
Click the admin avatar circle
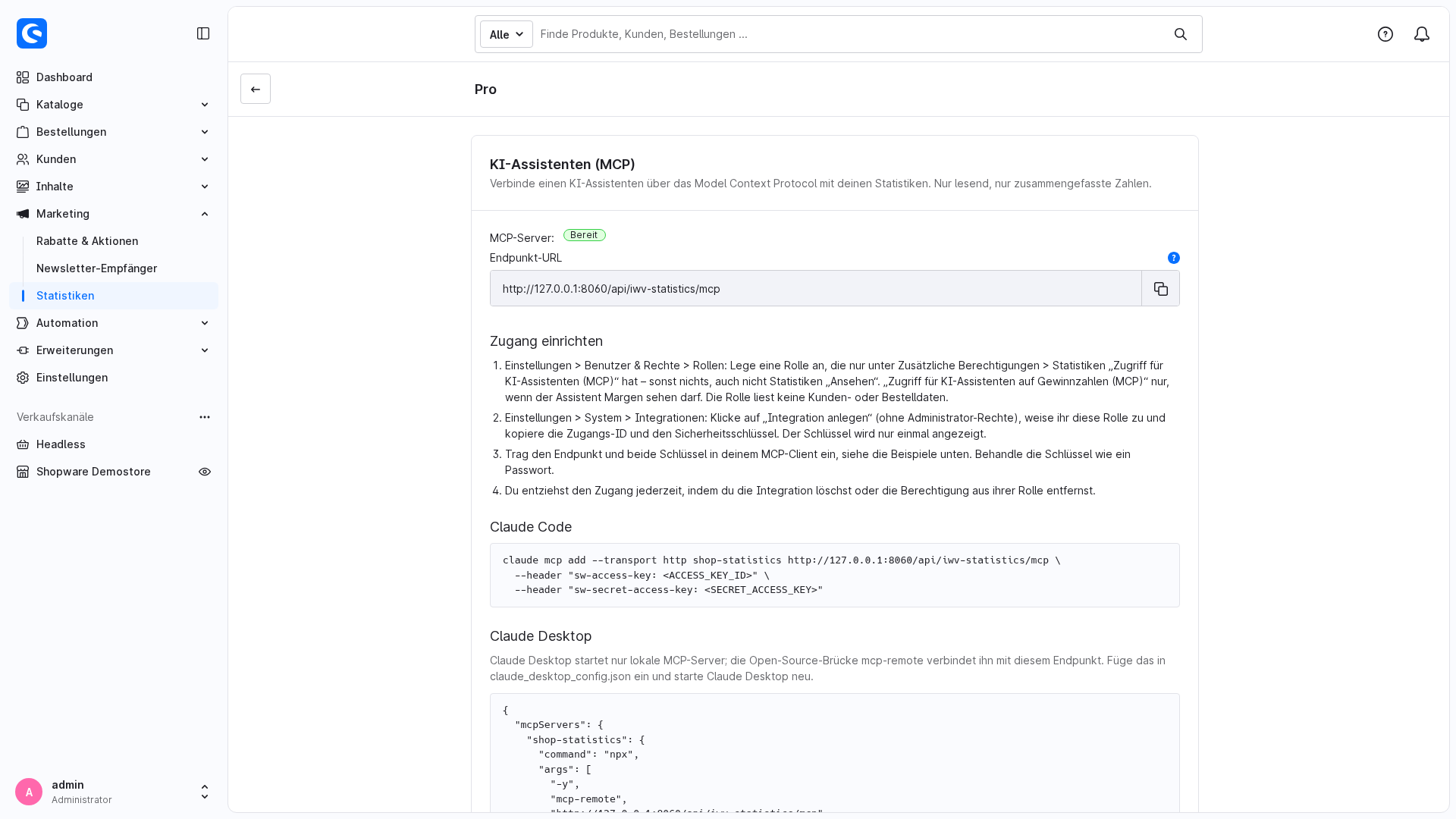tap(29, 792)
